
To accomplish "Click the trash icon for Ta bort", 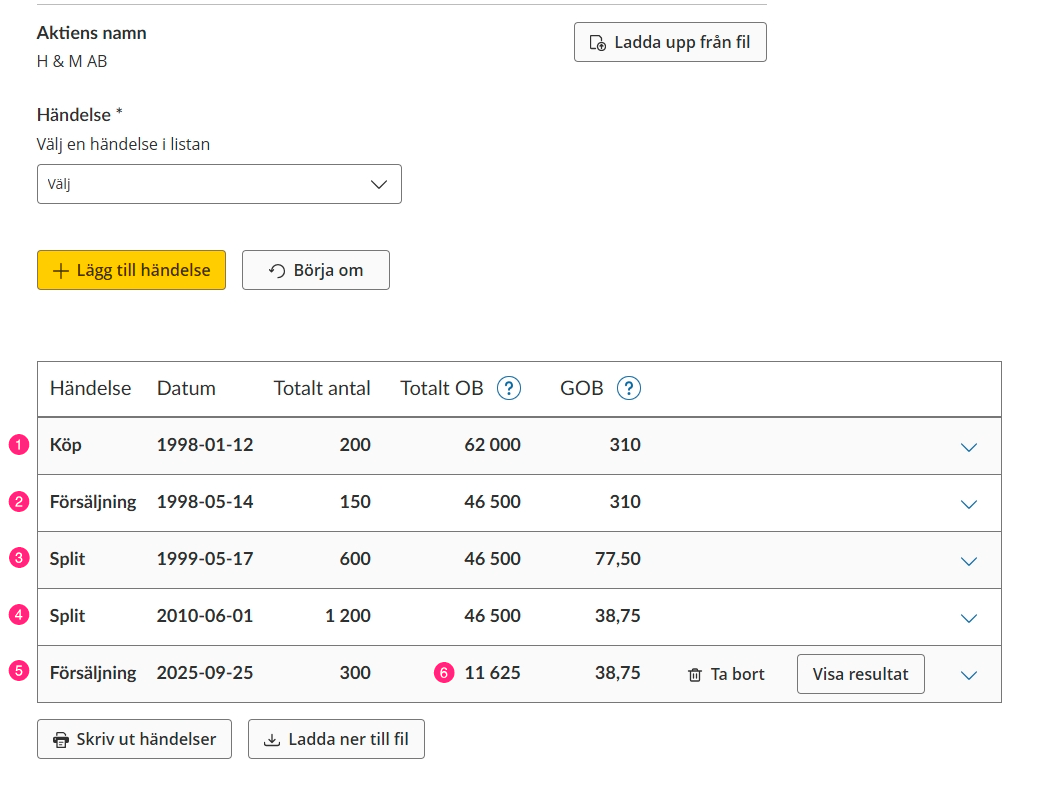I will click(695, 675).
